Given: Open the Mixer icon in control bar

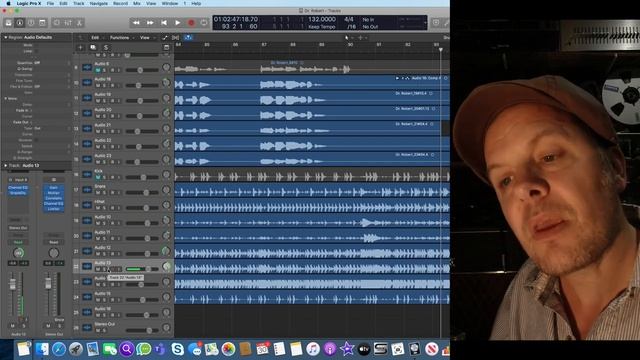Looking at the screenshot, I should (68, 23).
